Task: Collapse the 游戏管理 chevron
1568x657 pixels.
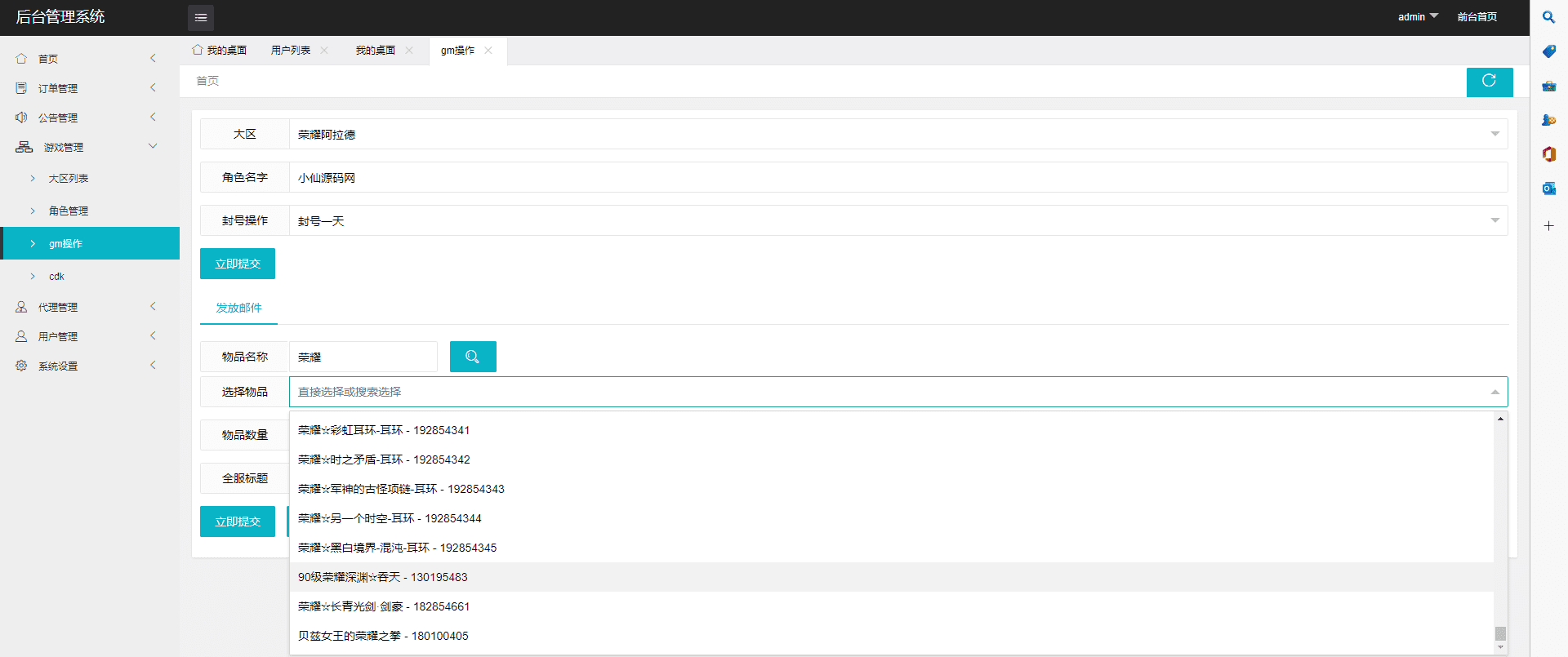Action: [x=153, y=147]
